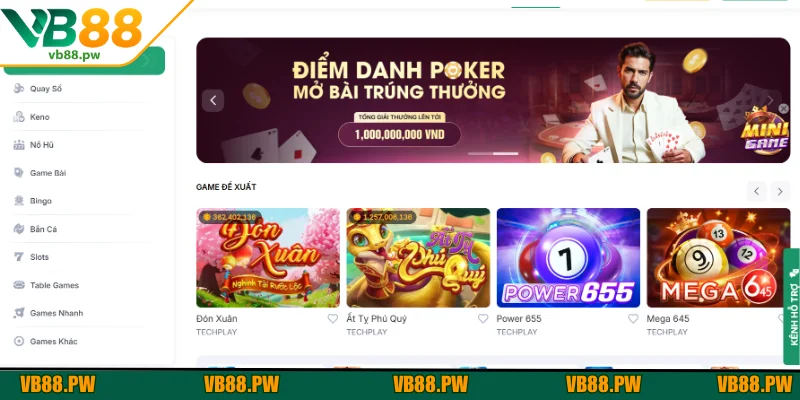
Task: Favorite the Đón Xuân game heart
Action: 333,319
